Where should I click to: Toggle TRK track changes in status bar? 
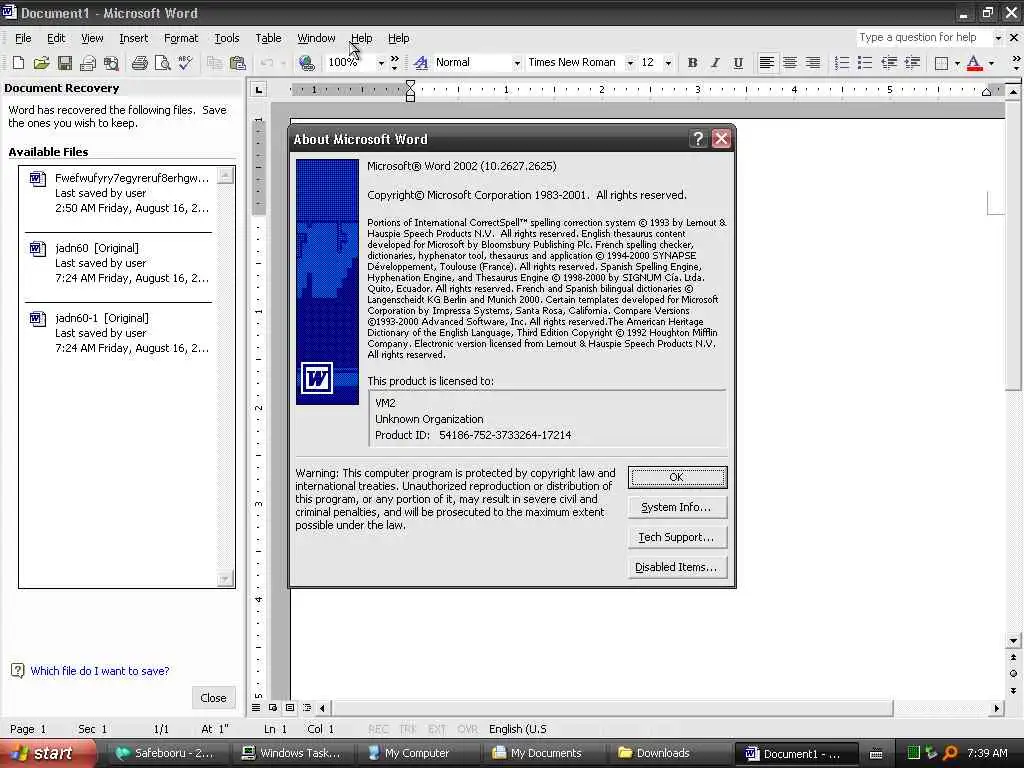coord(408,729)
